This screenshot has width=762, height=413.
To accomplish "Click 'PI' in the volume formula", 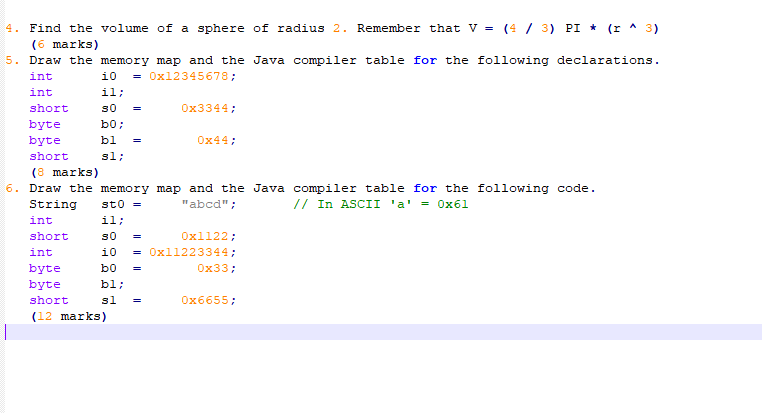I will (572, 28).
